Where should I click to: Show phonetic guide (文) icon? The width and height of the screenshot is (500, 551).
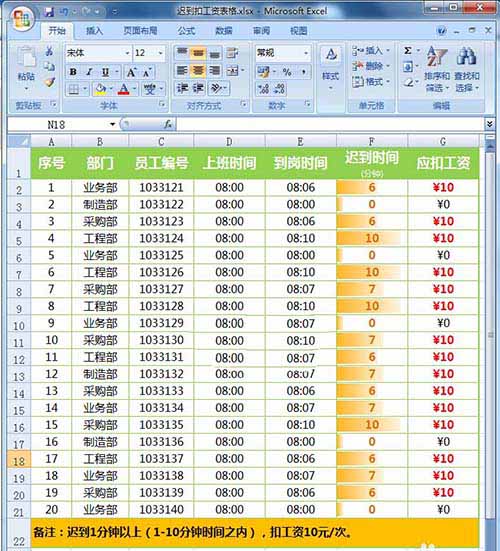(x=150, y=90)
